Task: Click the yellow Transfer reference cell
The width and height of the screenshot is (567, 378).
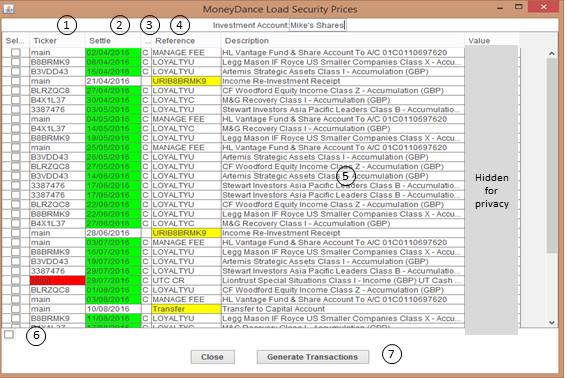Action: (186, 309)
